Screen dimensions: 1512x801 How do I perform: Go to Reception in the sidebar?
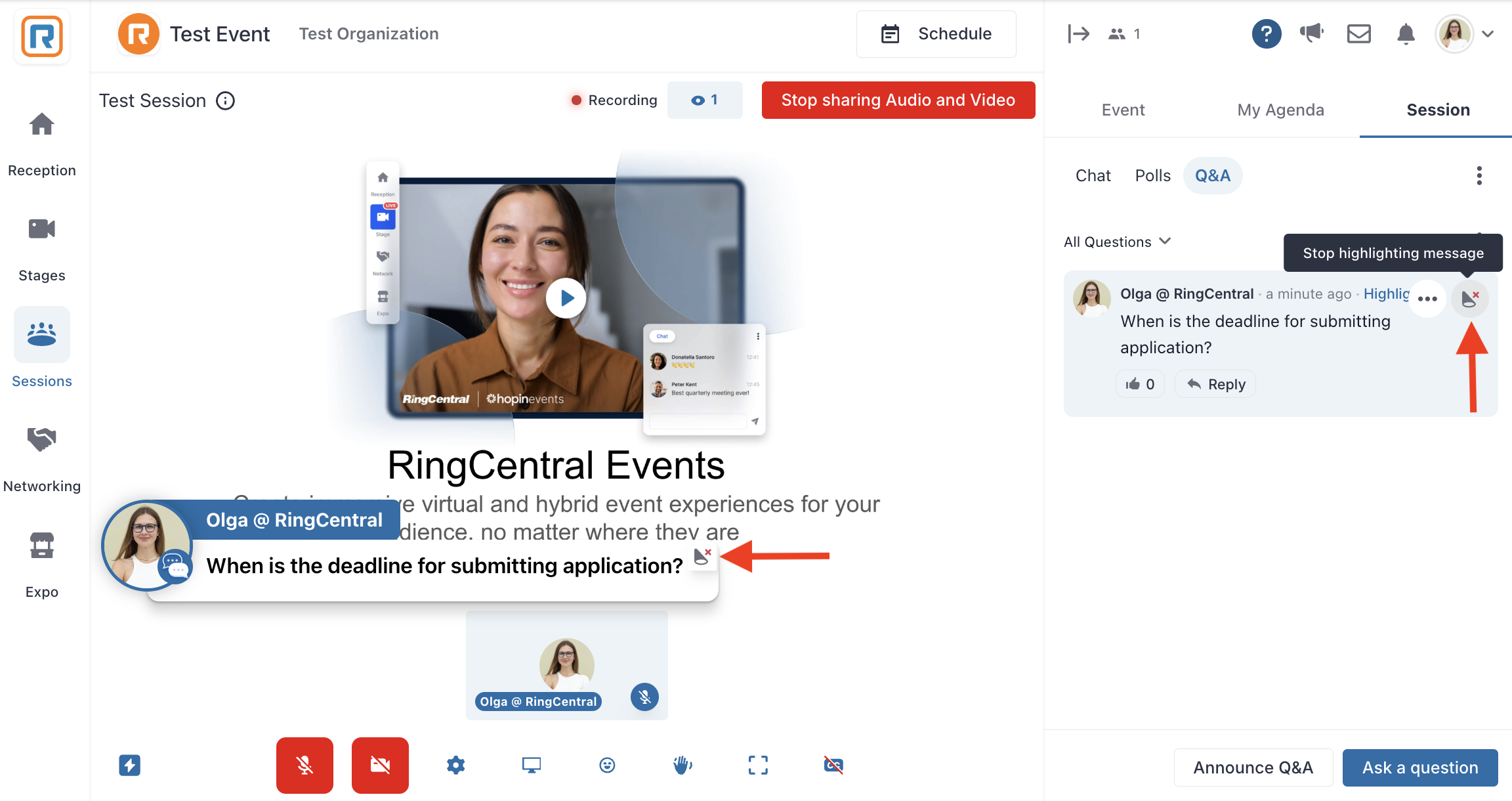[x=42, y=144]
